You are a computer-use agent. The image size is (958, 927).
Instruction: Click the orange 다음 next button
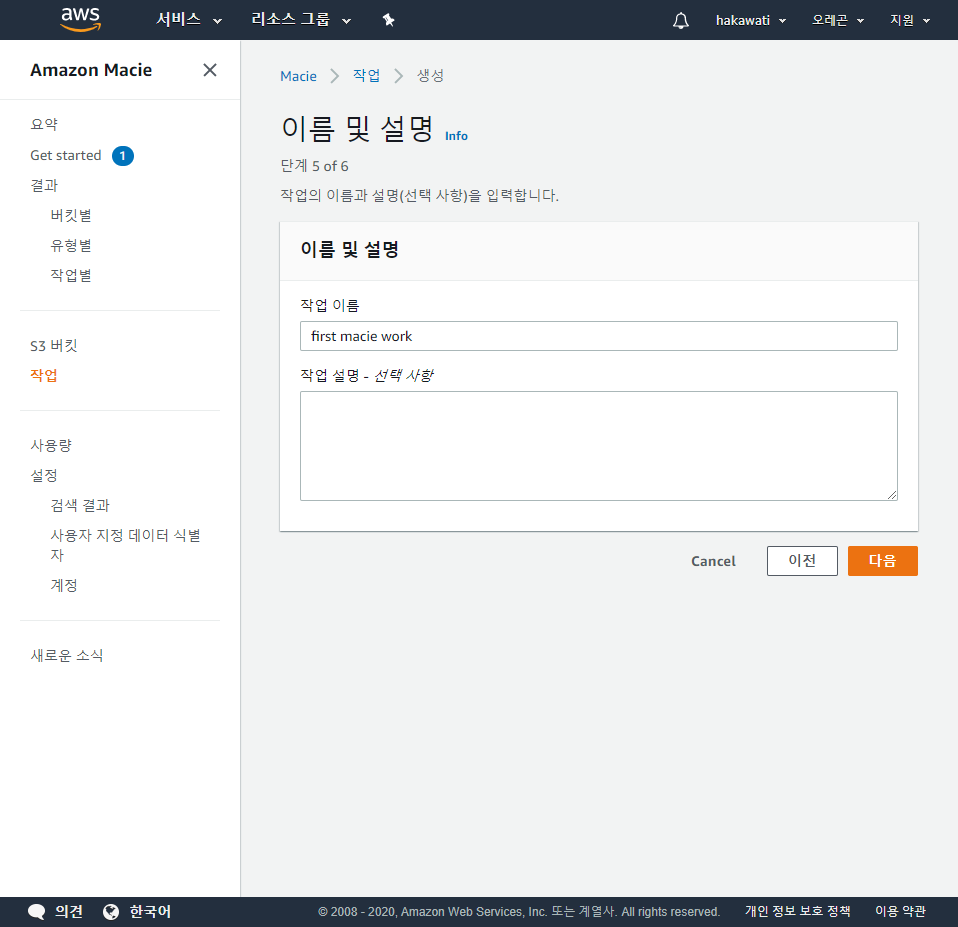[x=882, y=561]
